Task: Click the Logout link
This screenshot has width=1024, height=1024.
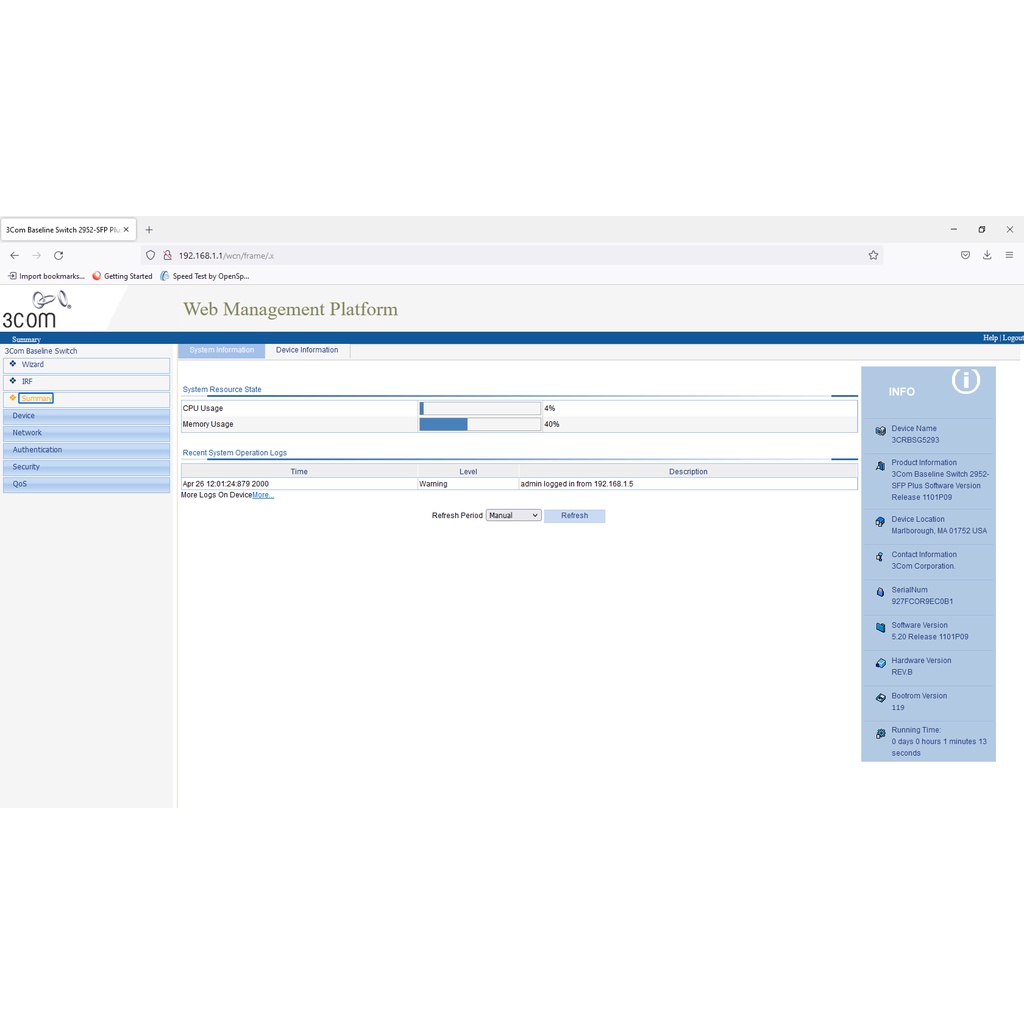Action: [x=1012, y=338]
